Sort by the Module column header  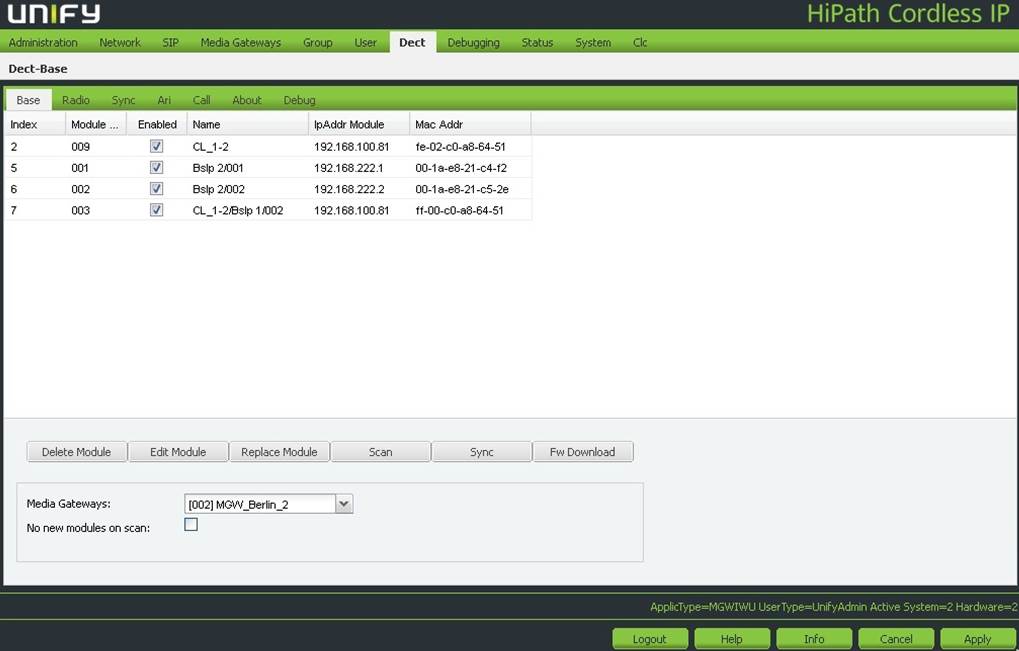(x=96, y=124)
